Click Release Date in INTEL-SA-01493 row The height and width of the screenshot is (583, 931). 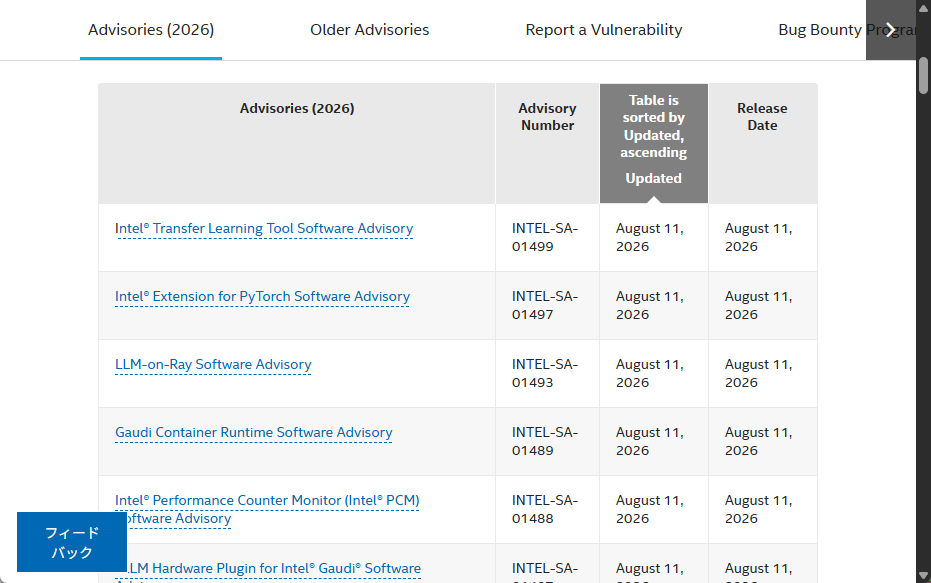[x=763, y=373]
